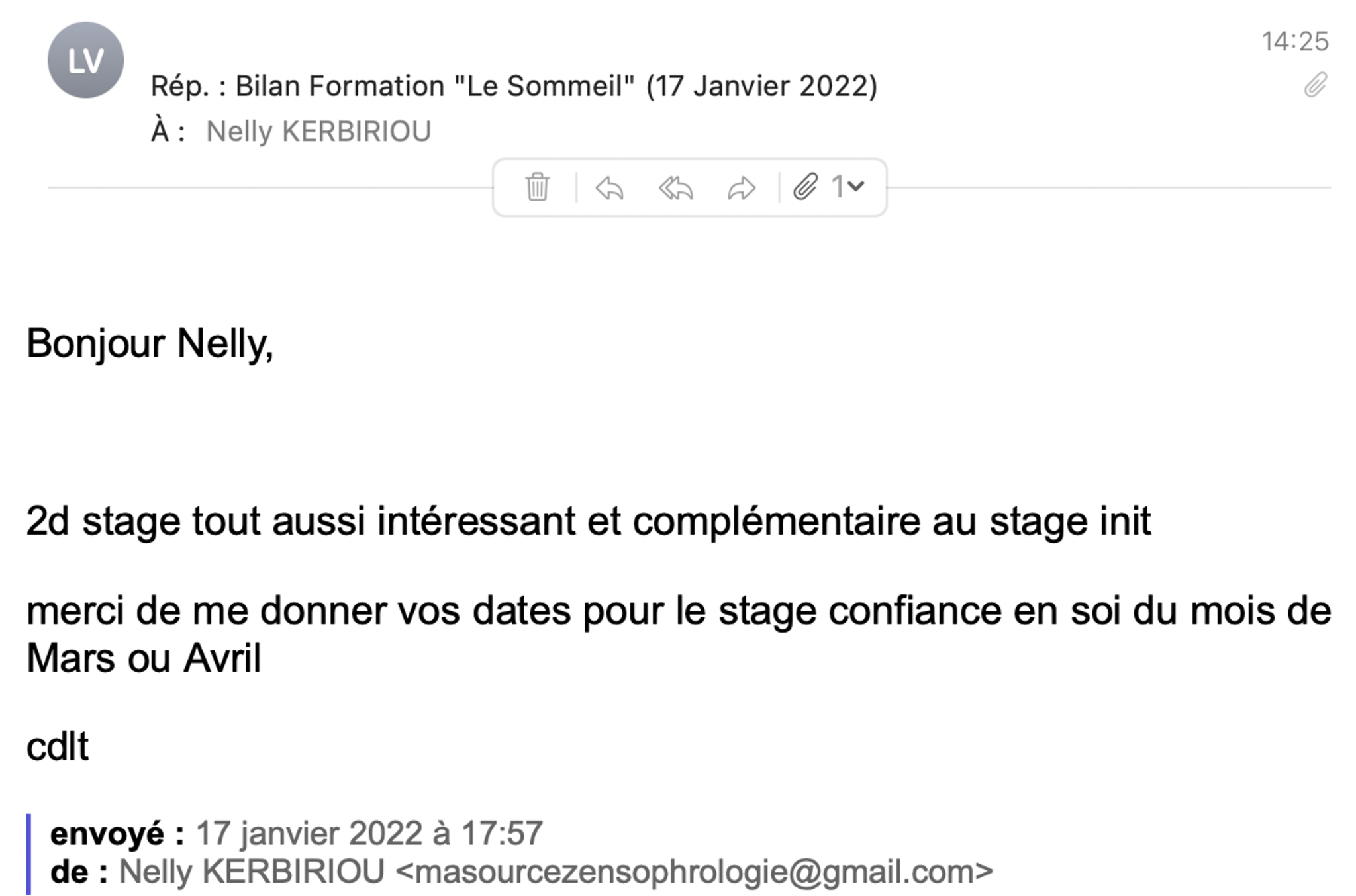Click the purple quote level bar

(28, 854)
